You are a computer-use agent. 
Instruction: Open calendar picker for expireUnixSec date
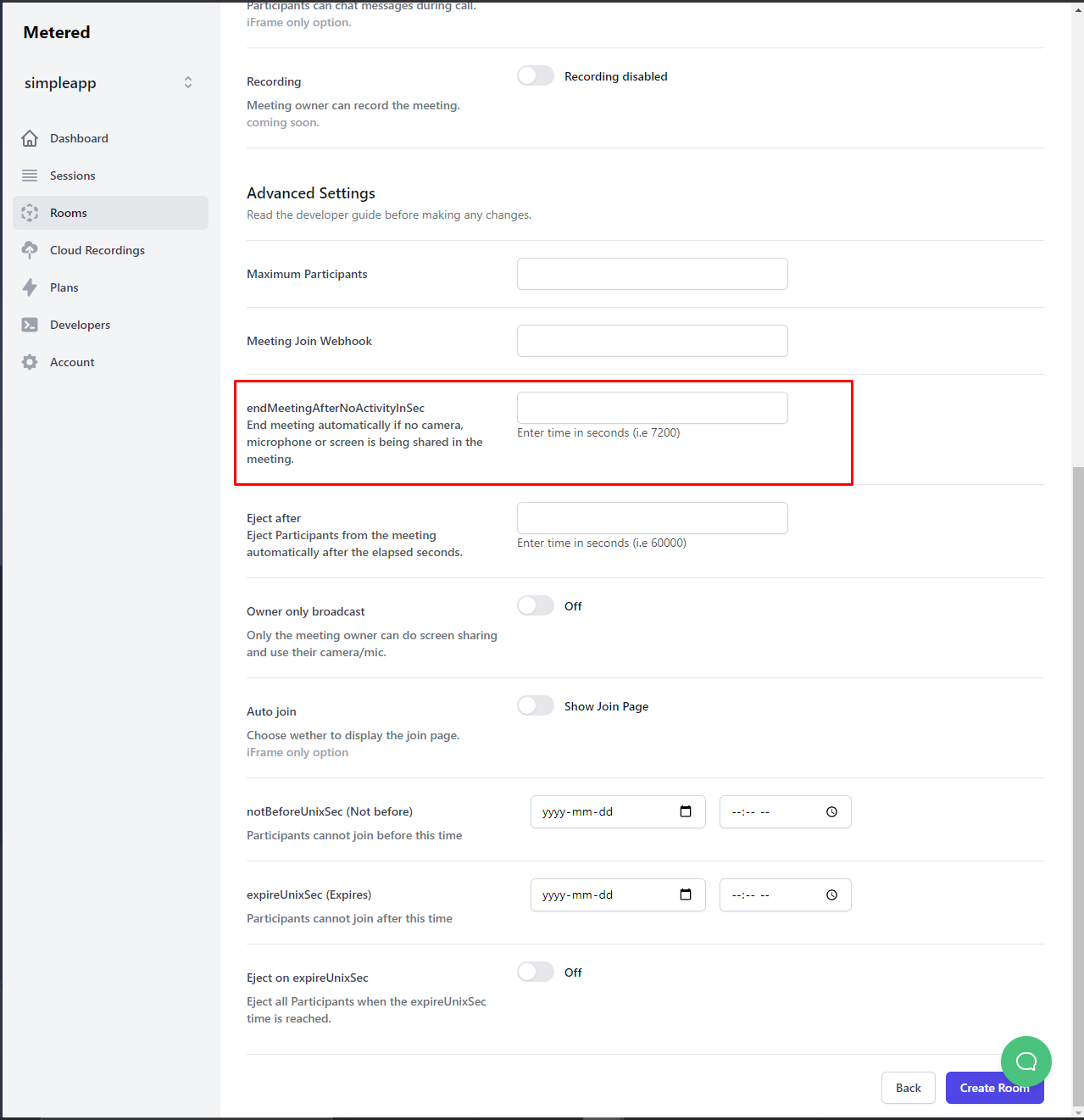pos(686,894)
